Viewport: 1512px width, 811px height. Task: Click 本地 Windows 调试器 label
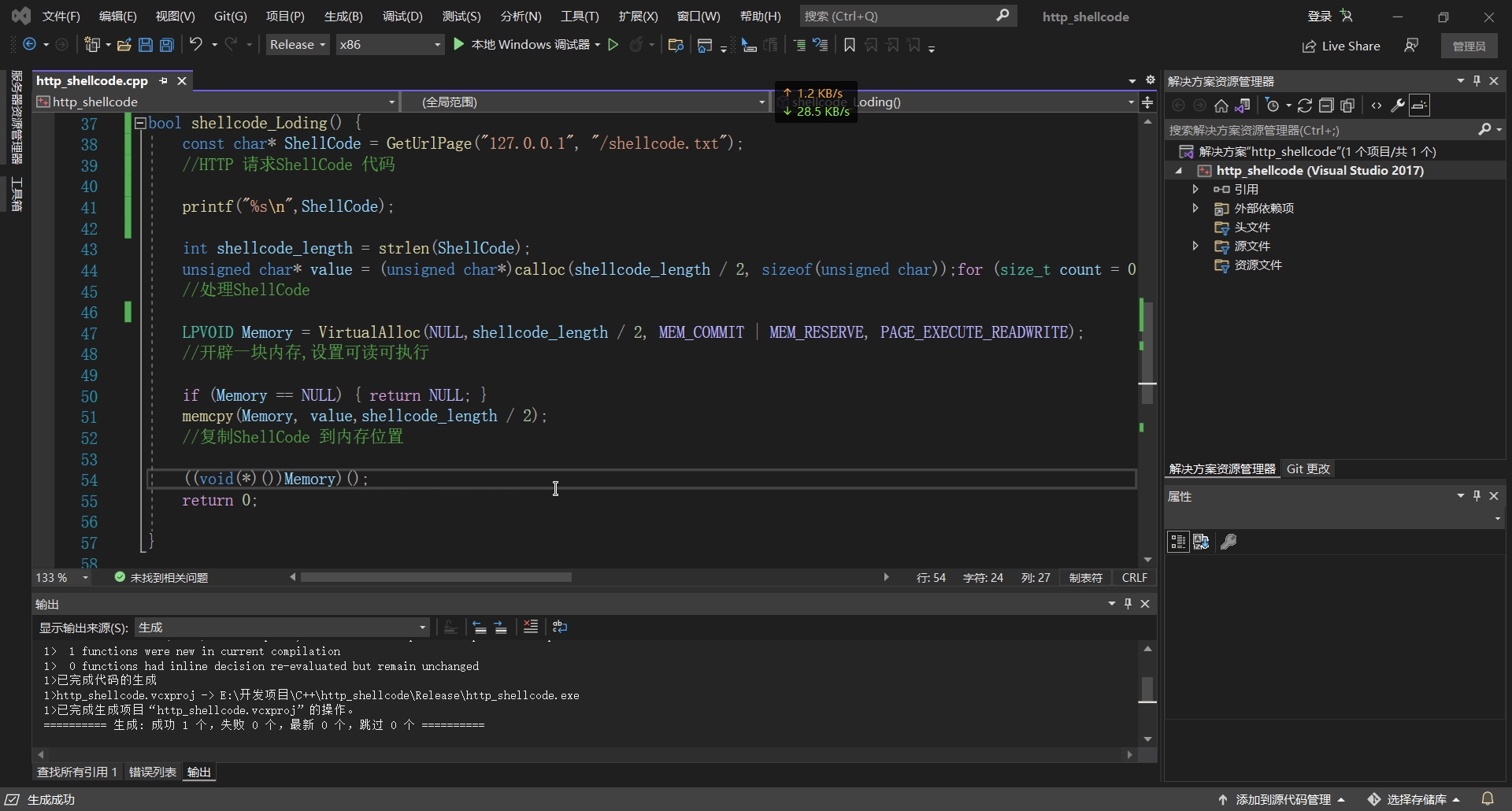pyautogui.click(x=530, y=45)
